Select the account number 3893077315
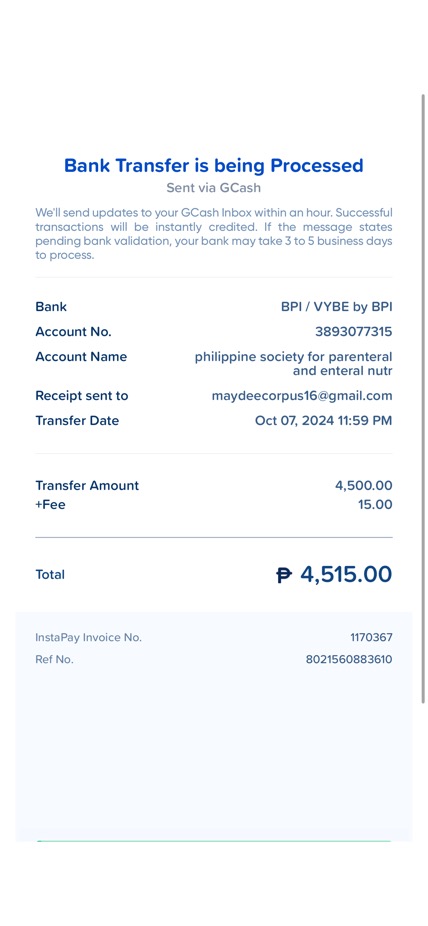Viewport: 428px width, 926px height. point(354,332)
